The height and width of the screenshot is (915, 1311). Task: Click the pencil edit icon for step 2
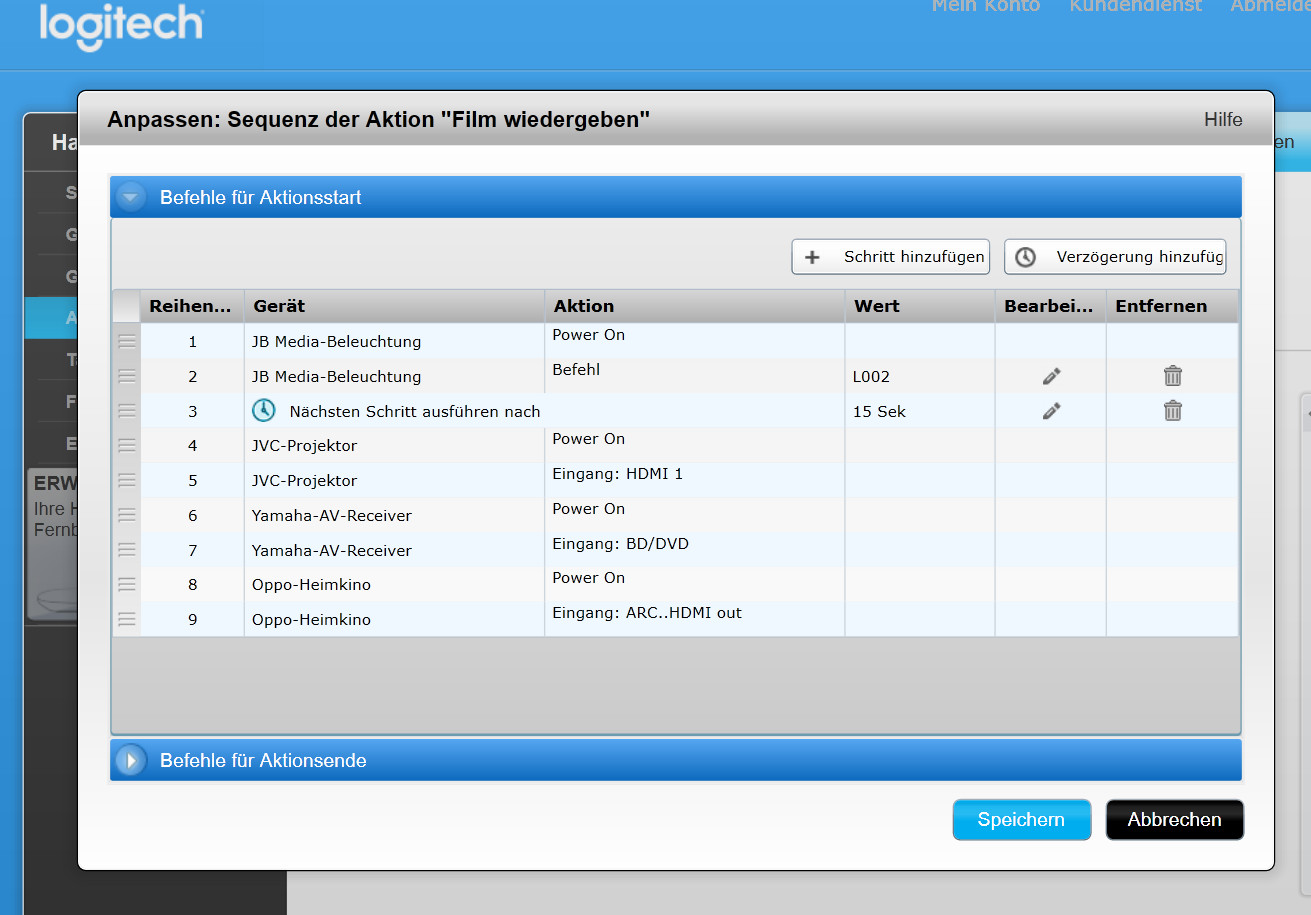coord(1051,376)
